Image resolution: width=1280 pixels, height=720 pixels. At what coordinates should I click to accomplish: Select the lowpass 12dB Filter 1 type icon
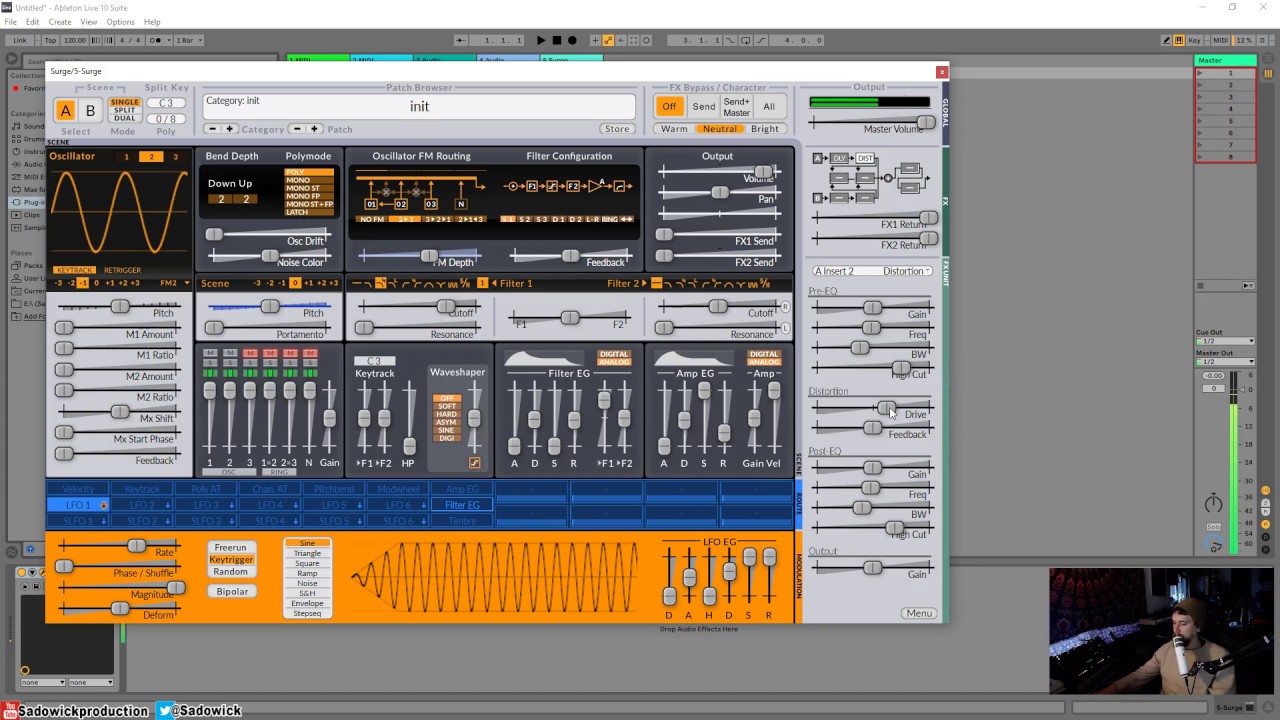point(368,283)
